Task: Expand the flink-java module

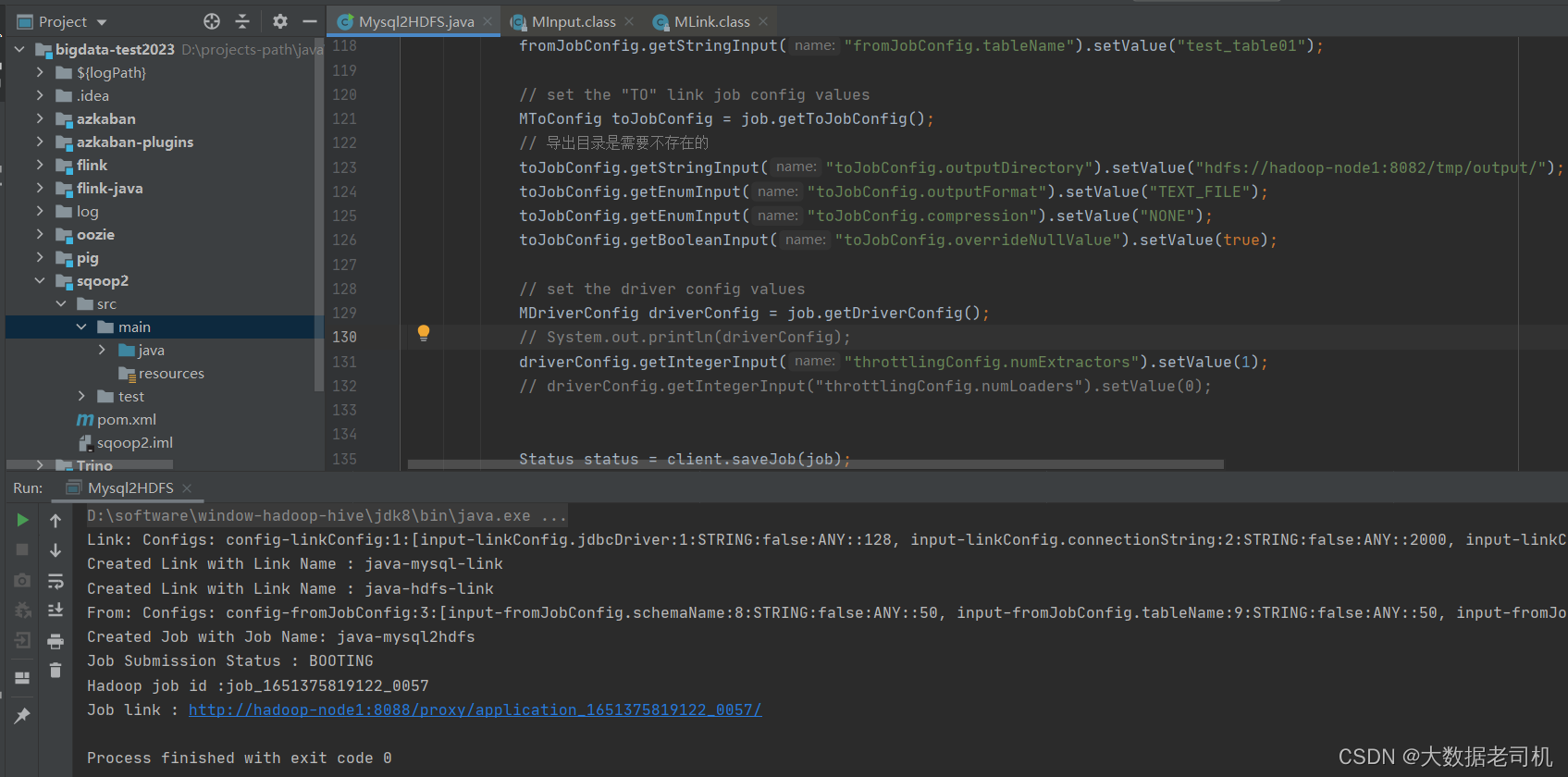Action: click(x=40, y=188)
